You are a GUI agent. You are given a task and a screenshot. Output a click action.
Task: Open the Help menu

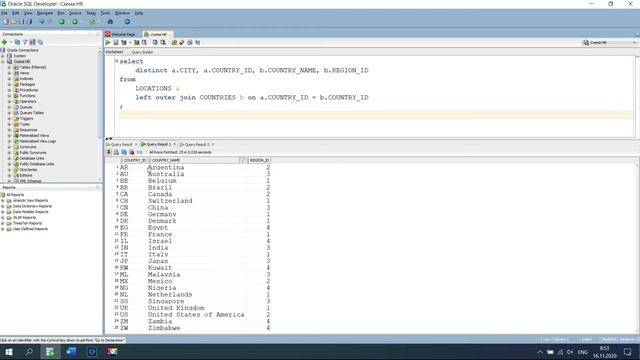139,13
